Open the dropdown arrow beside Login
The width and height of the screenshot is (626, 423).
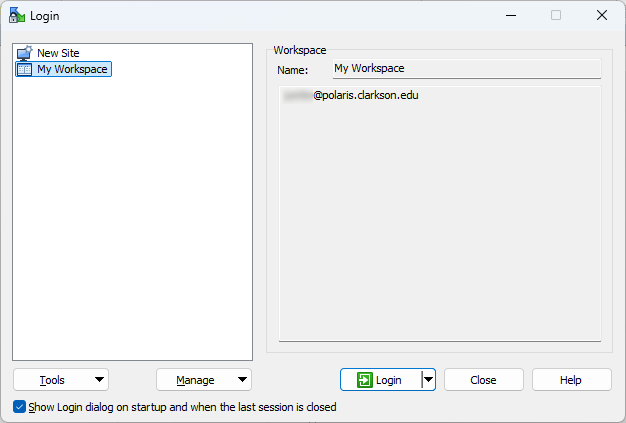point(428,380)
